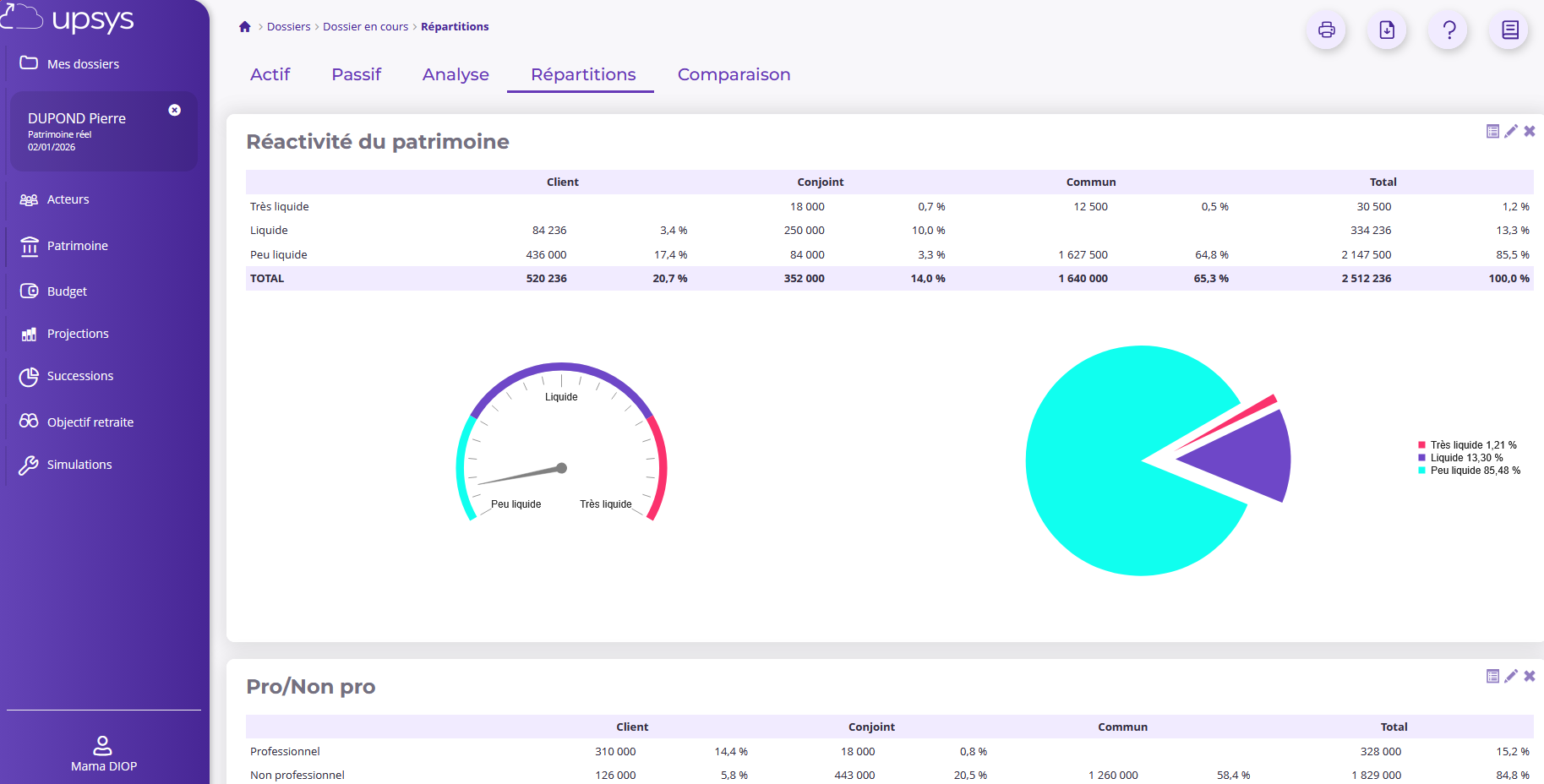
Task: Switch to the Actif tab
Action: tap(270, 74)
